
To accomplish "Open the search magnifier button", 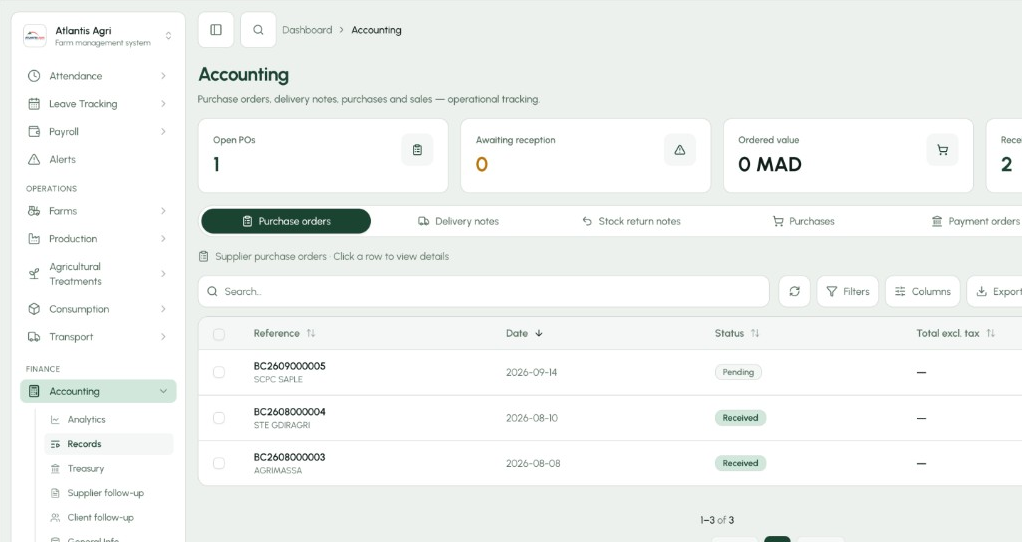I will [x=258, y=30].
